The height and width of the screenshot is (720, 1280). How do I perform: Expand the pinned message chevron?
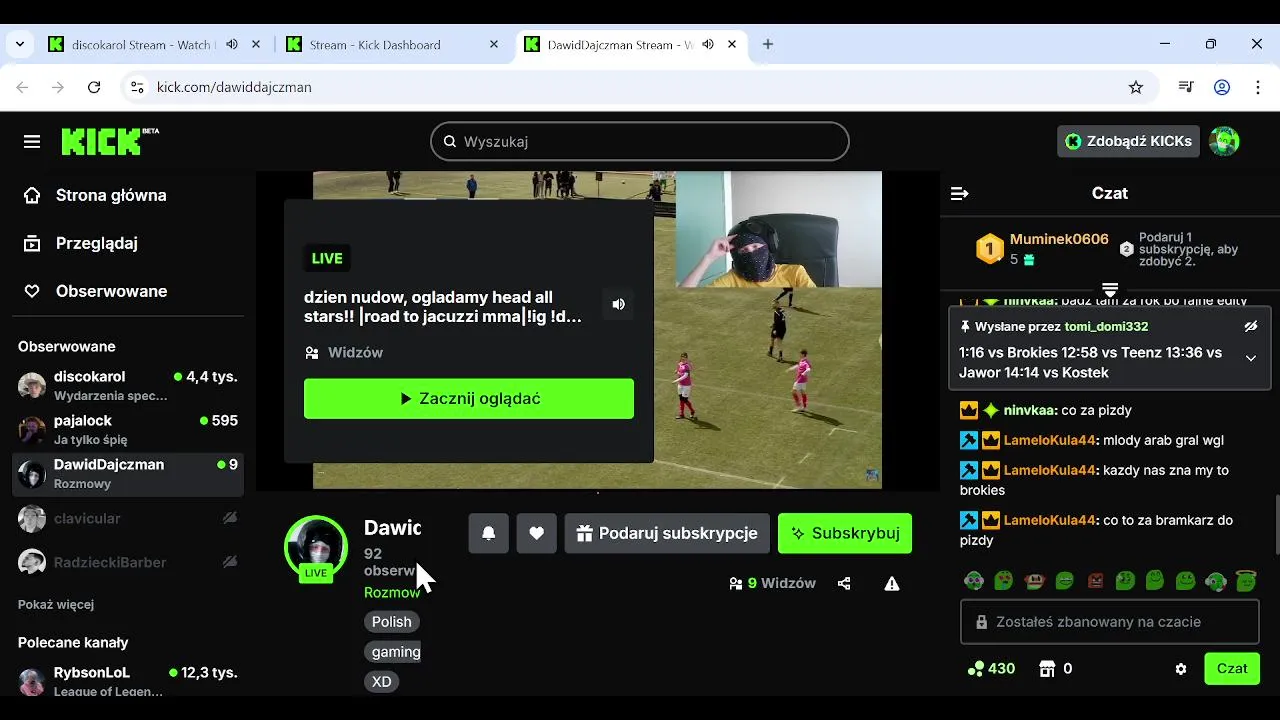[1250, 358]
